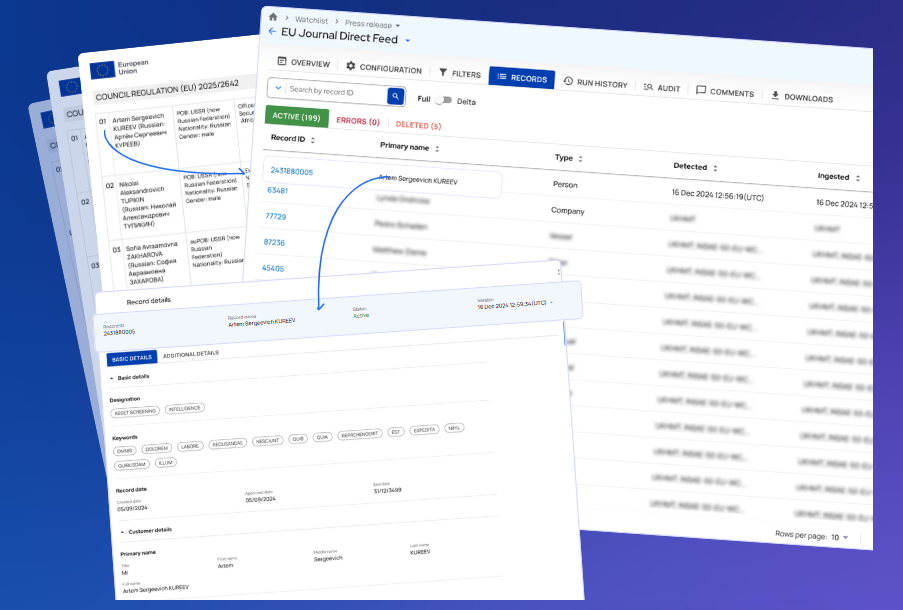Image resolution: width=903 pixels, height=610 pixels.
Task: Open the Filters tab
Action: click(460, 73)
